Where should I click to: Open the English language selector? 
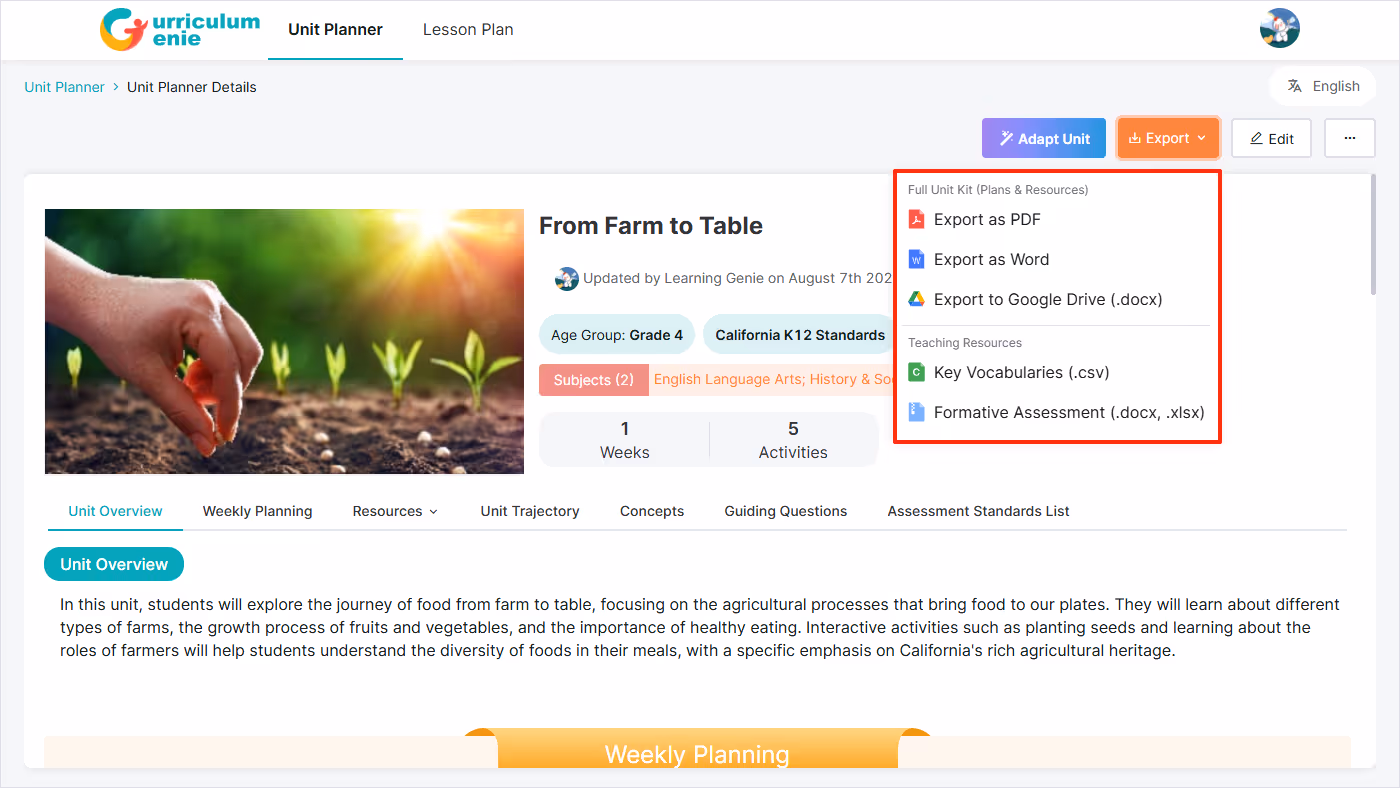1322,86
